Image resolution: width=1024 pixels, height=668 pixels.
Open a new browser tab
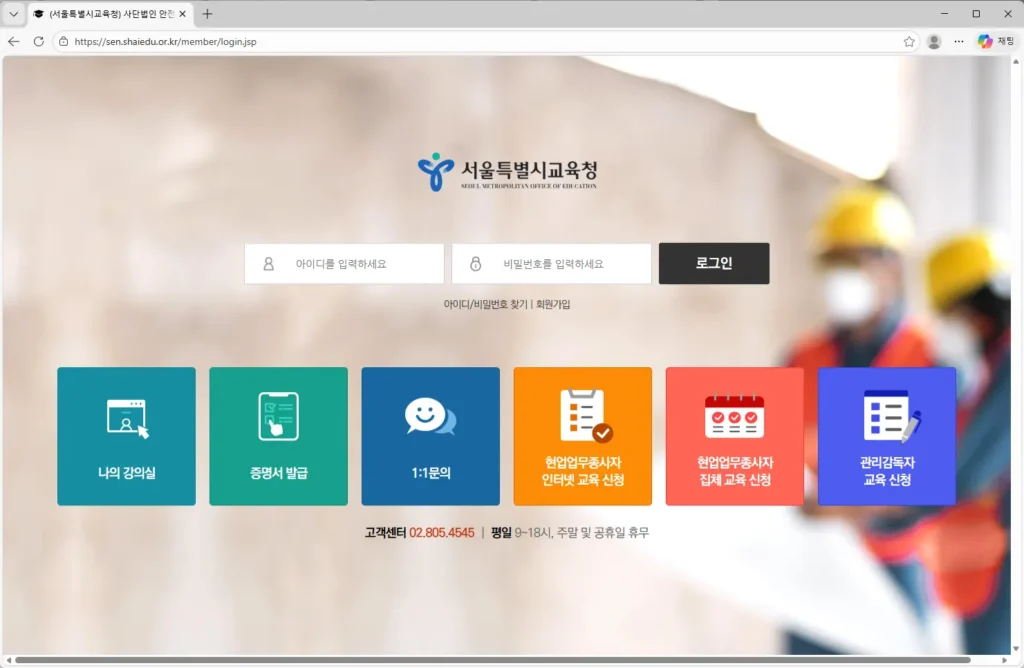coord(206,13)
